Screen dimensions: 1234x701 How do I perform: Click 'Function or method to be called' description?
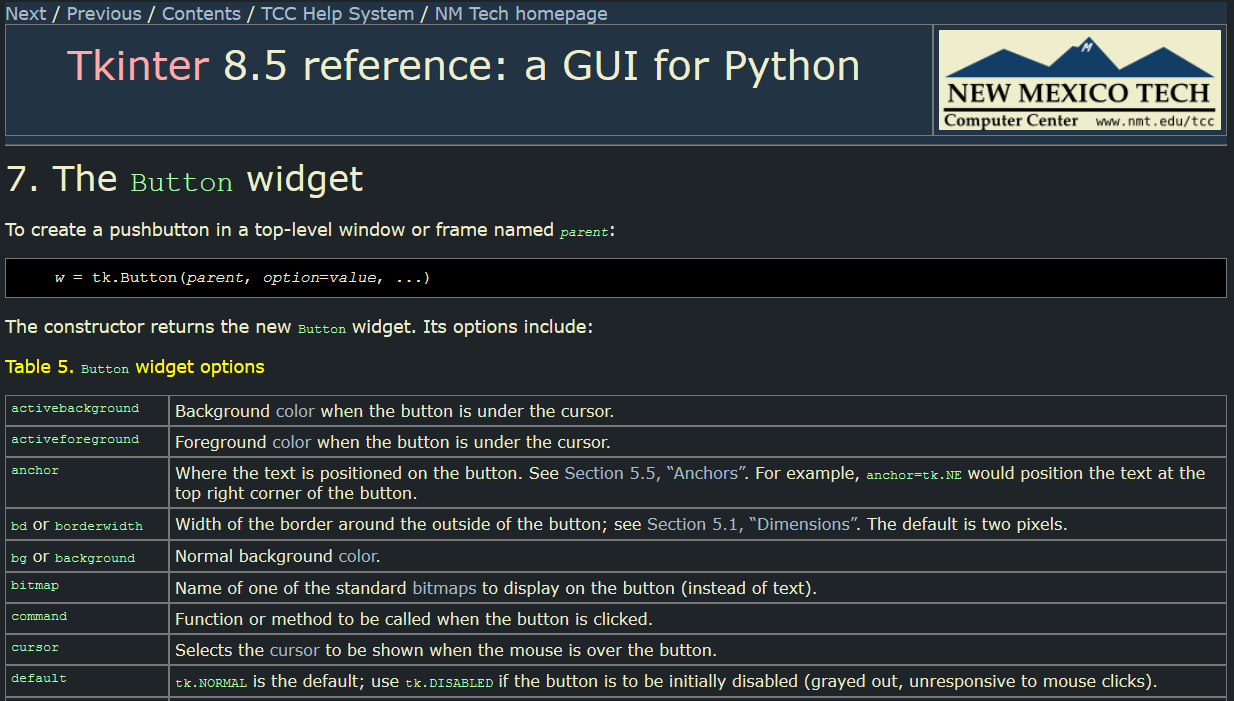(x=414, y=619)
